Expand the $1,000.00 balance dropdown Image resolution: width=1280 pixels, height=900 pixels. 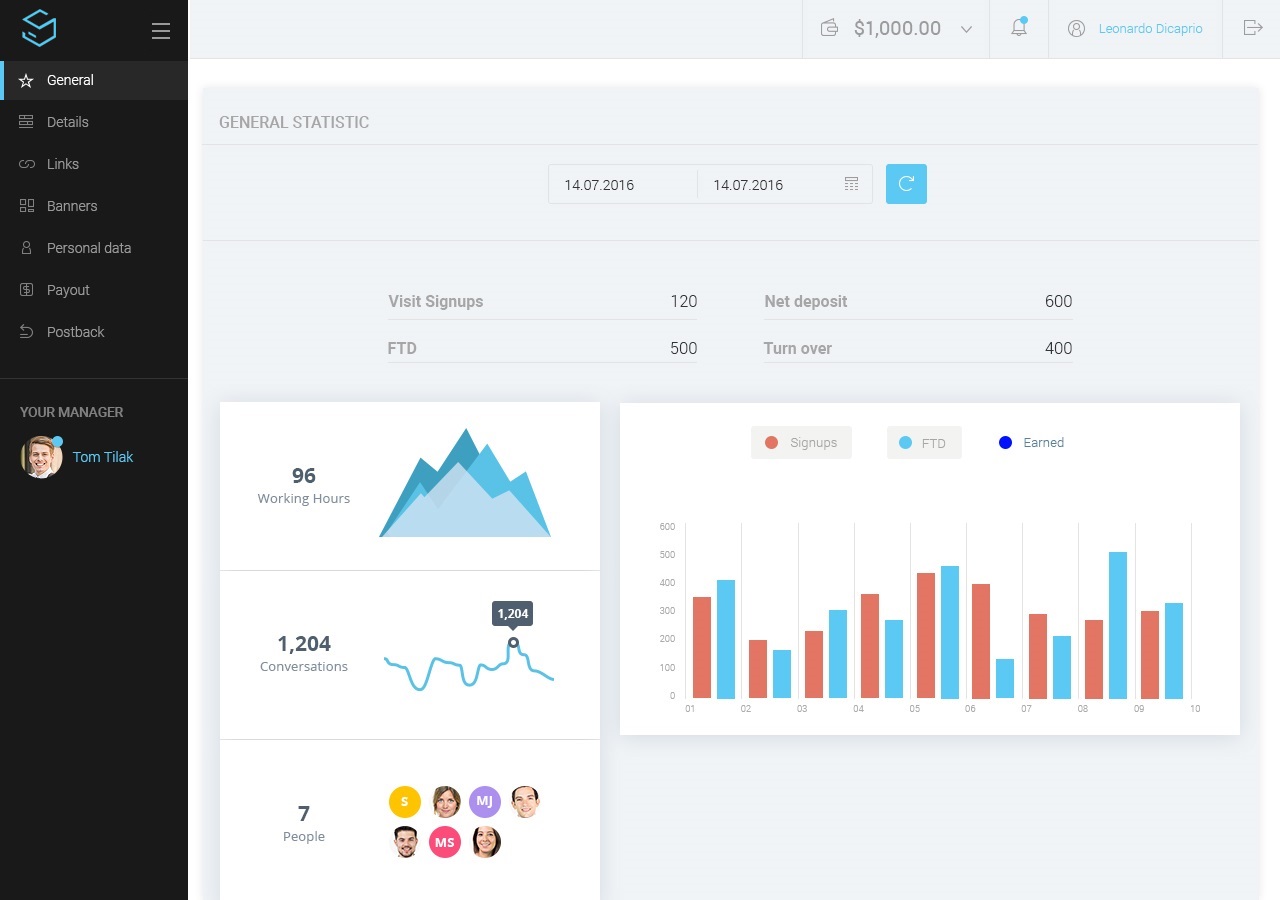point(966,29)
